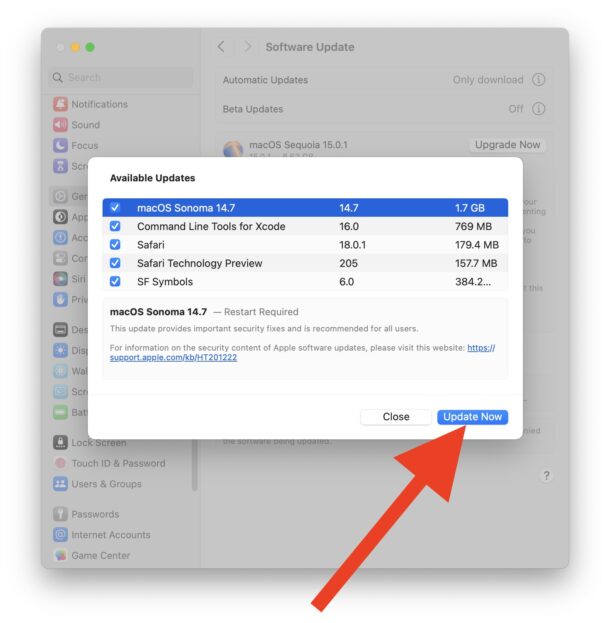This screenshot has height=623, width=610.
Task: Click the Search field in sidebar
Action: click(x=121, y=77)
